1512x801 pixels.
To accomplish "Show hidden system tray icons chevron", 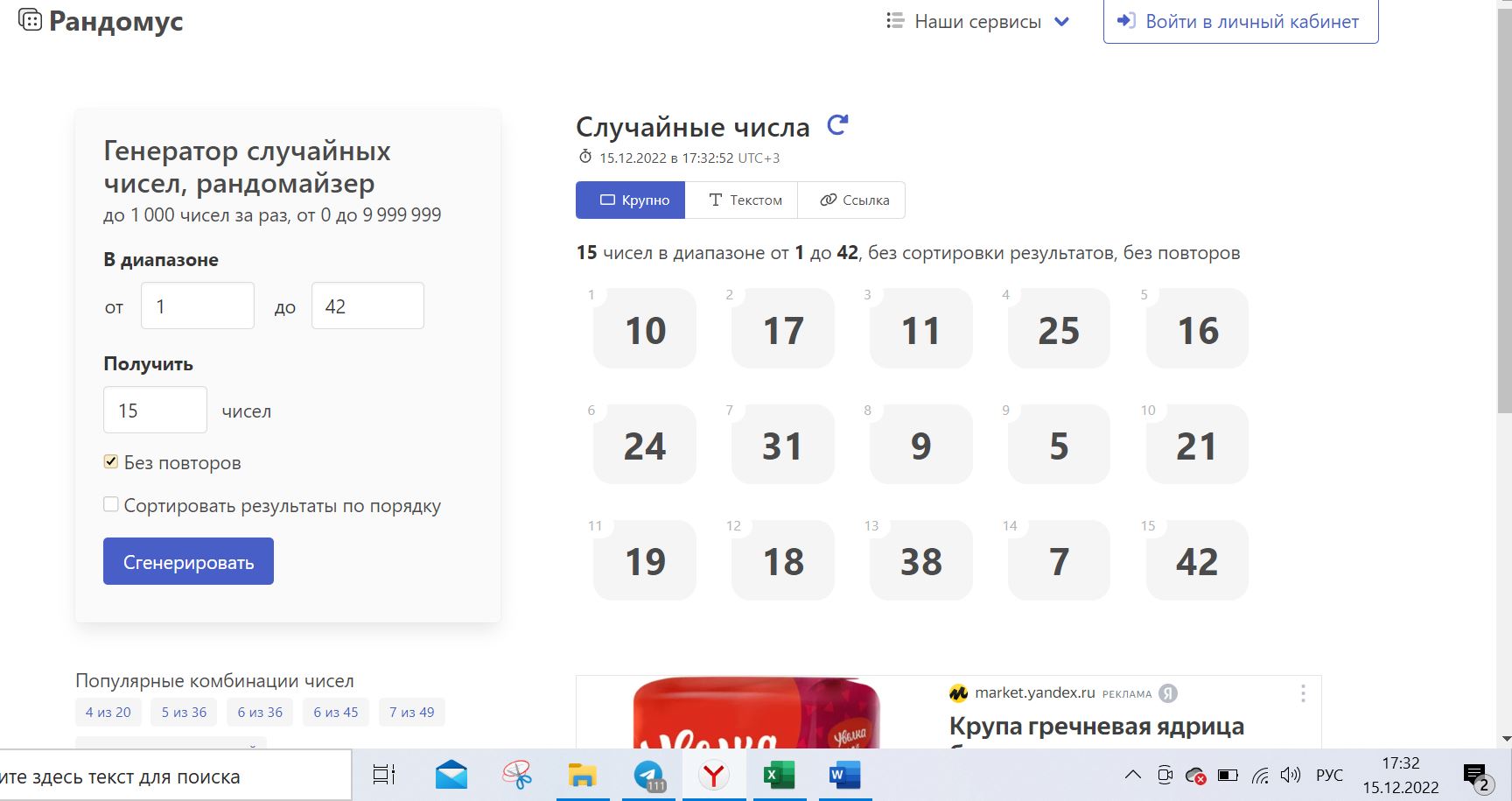I will point(1132,776).
